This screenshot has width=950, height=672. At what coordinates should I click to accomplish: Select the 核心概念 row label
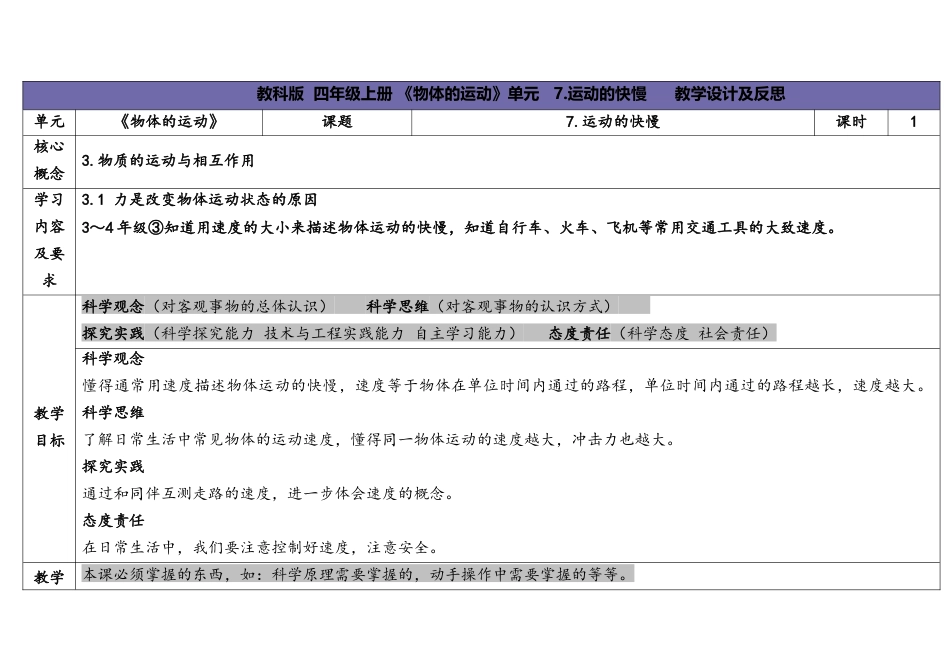coord(49,160)
